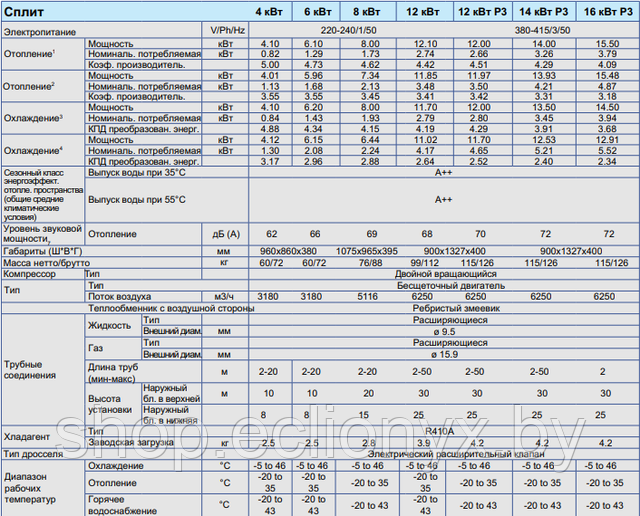Image resolution: width=640 pixels, height=516 pixels.
Task: Click "Высота установки" label
Action: [x=109, y=404]
